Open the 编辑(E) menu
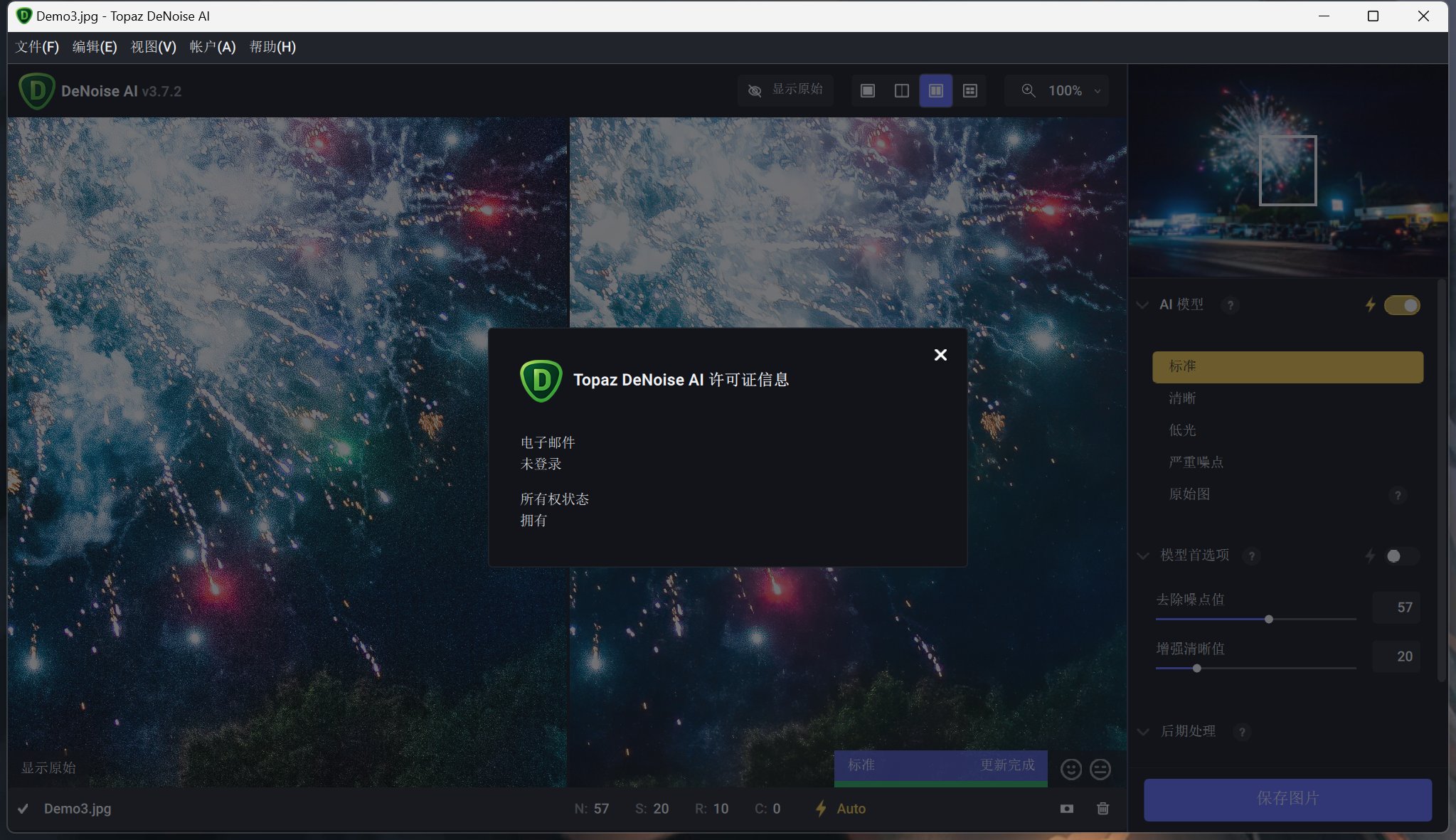 (95, 47)
